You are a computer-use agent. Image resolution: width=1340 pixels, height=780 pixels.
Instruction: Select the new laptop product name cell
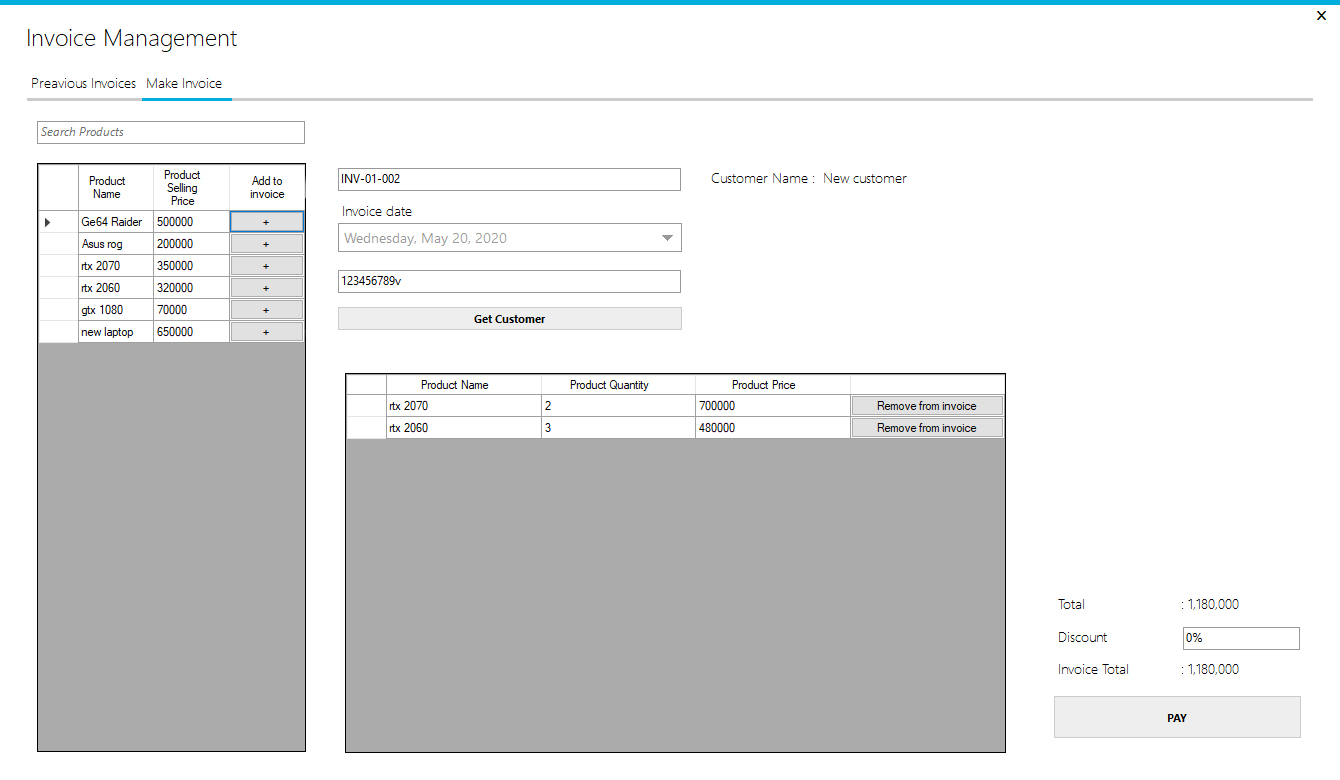click(x=116, y=332)
